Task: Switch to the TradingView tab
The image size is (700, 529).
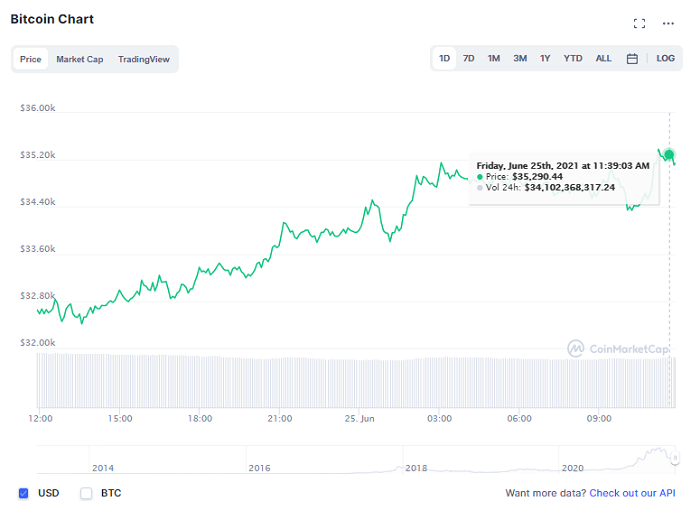Action: coord(143,59)
